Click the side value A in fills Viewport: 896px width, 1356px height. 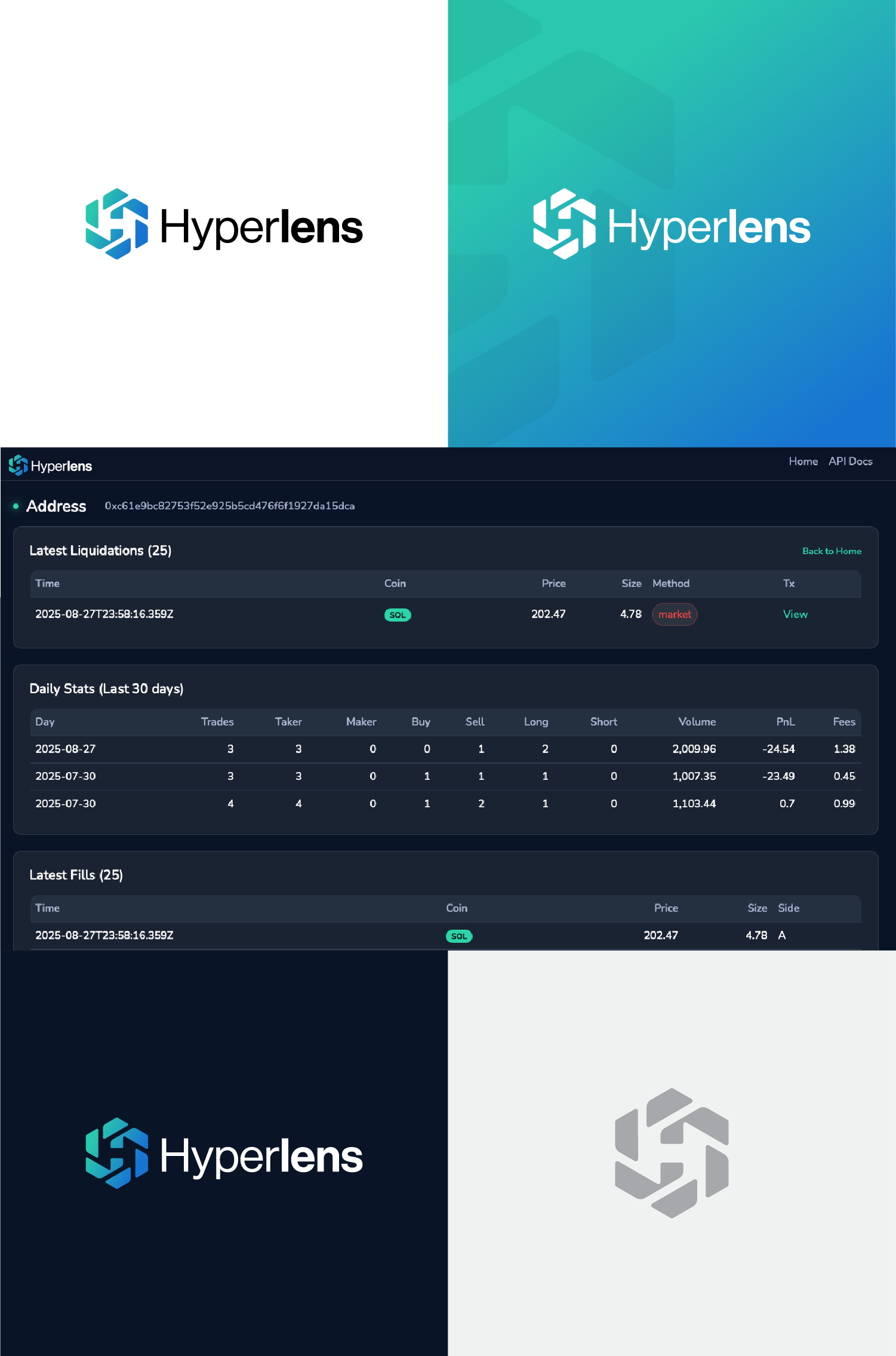[x=782, y=936]
